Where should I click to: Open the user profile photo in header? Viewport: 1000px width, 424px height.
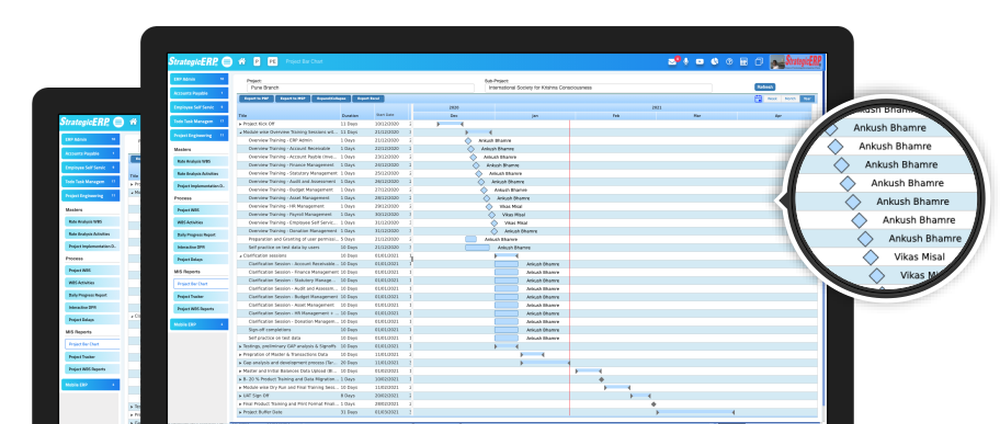pos(777,62)
